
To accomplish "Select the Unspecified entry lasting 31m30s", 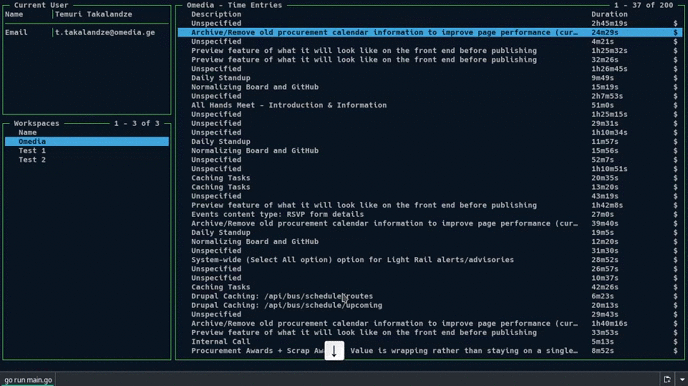I will click(430, 251).
